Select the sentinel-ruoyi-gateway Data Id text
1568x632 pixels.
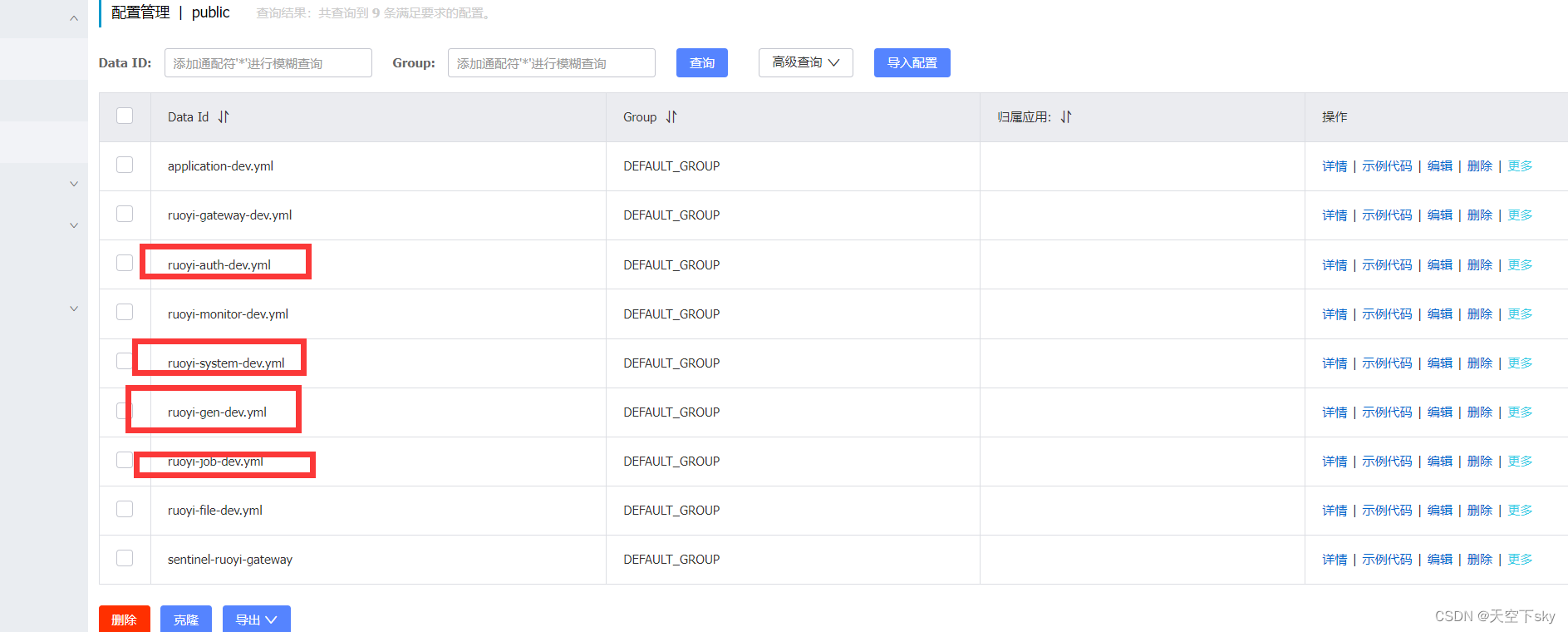coord(230,560)
